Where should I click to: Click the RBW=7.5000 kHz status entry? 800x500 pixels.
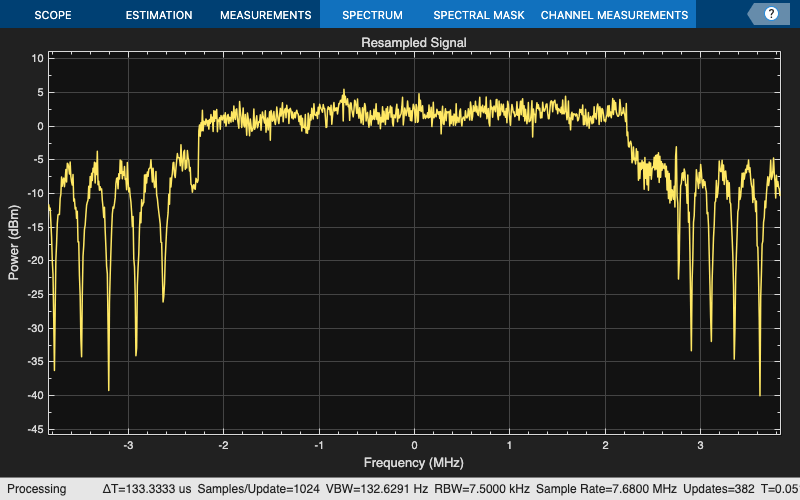pos(482,489)
